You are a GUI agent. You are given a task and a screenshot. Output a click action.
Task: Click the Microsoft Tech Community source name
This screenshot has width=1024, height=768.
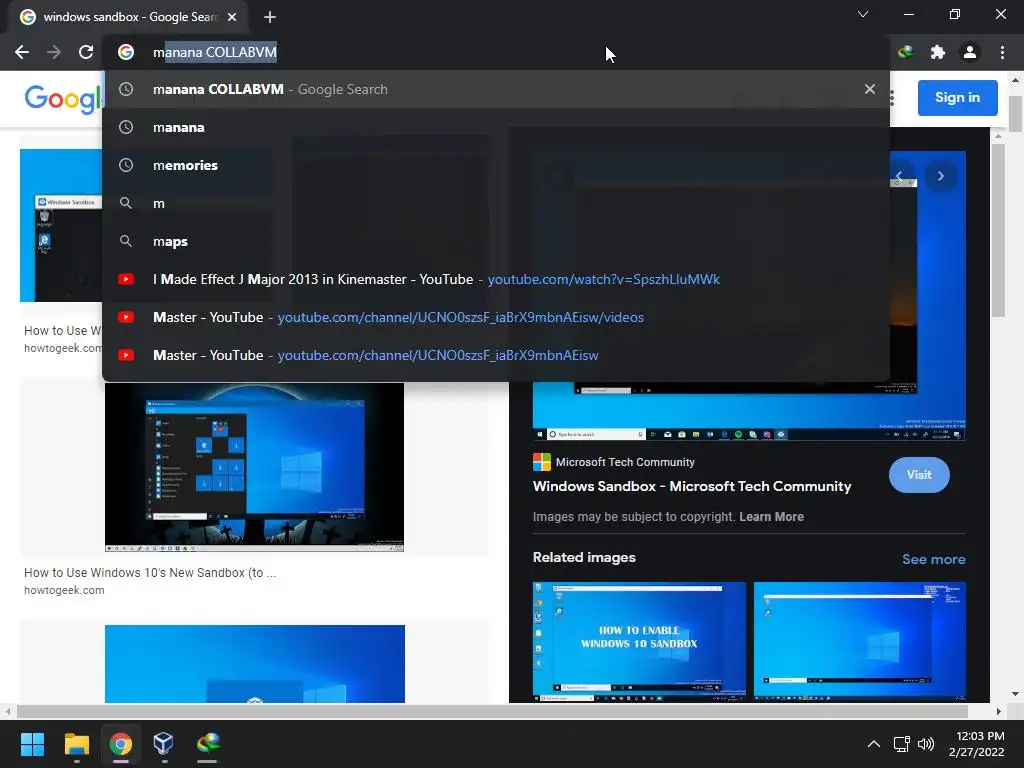[x=625, y=462]
